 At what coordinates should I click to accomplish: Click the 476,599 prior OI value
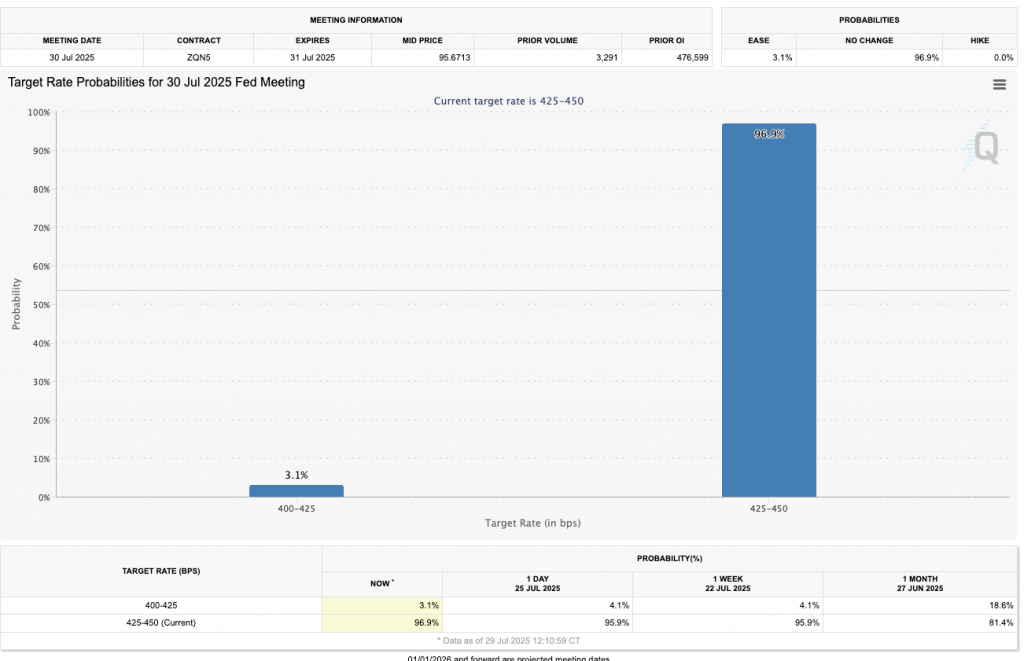coord(665,57)
